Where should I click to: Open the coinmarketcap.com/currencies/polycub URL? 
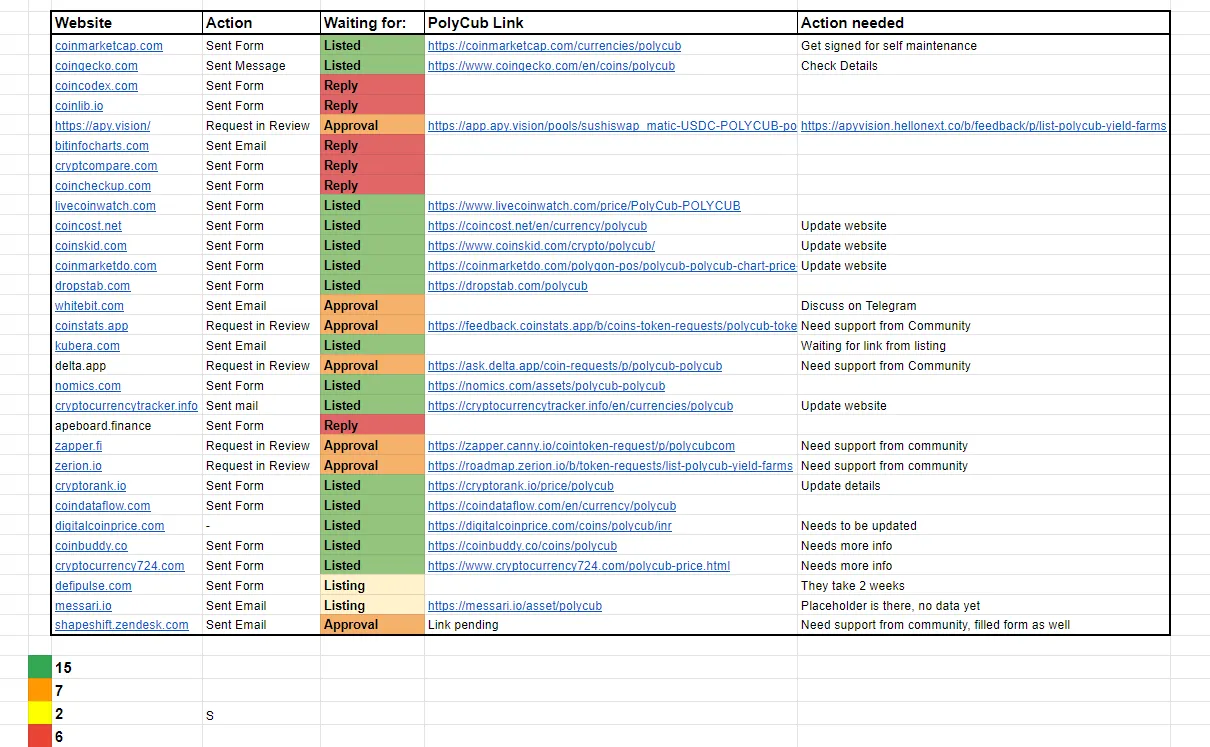(555, 46)
